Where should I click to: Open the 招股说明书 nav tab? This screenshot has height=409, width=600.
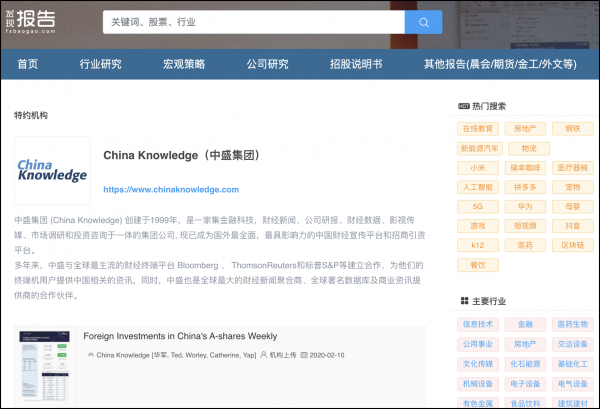point(356,64)
